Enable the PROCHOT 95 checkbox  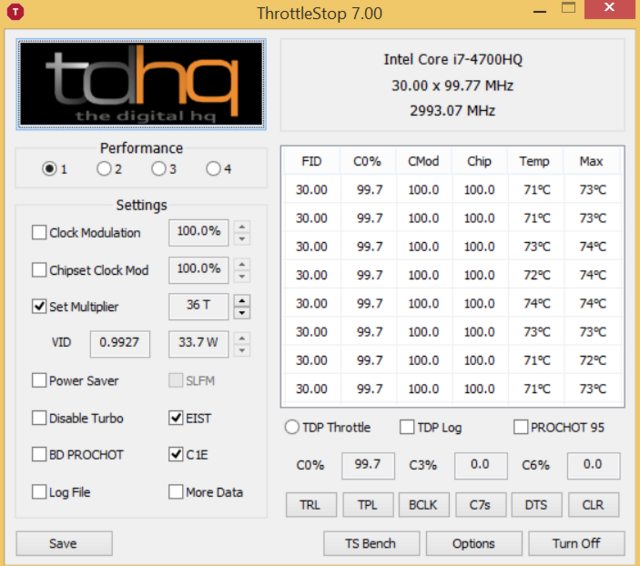(520, 427)
